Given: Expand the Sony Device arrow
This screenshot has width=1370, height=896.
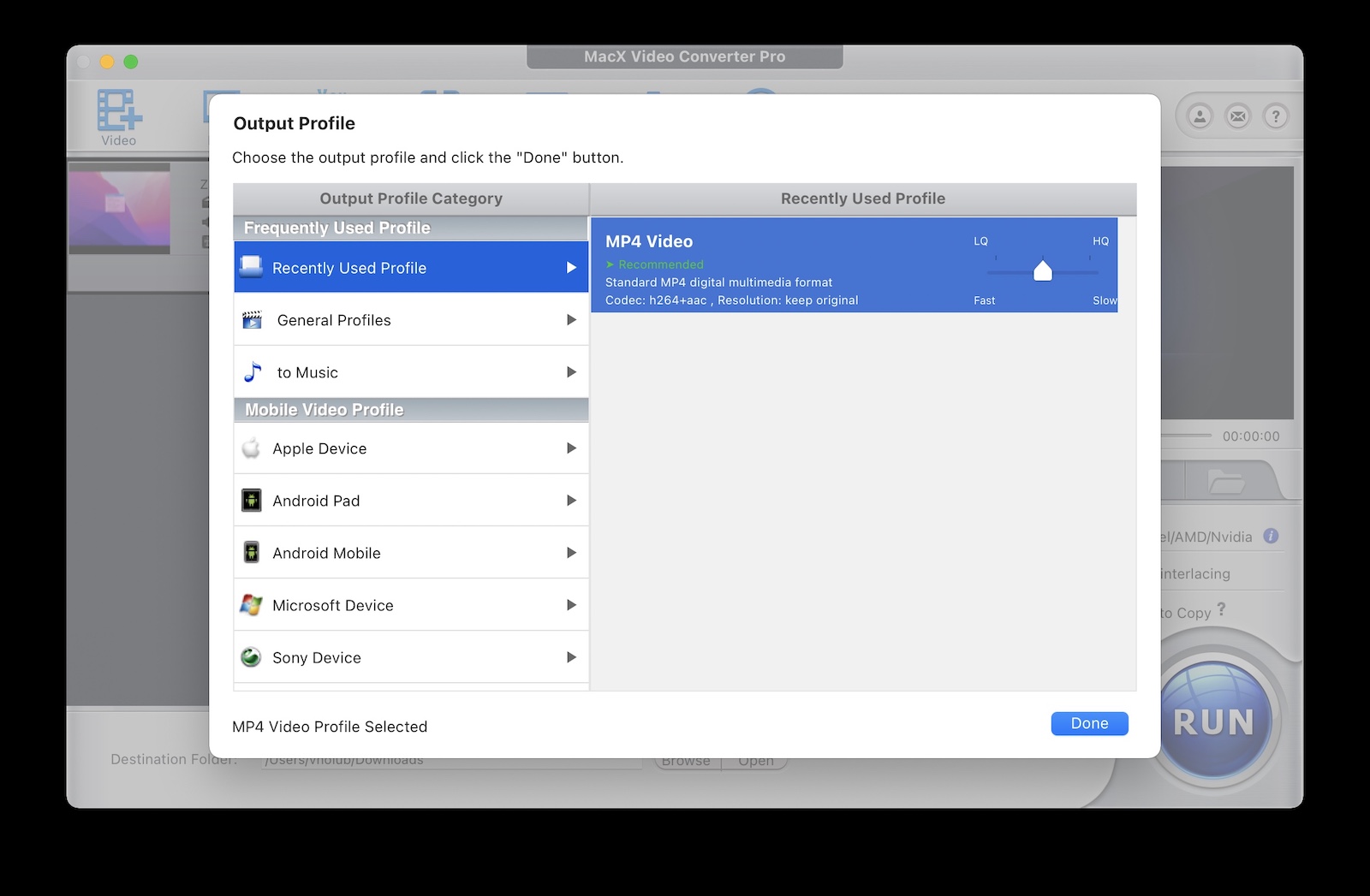Looking at the screenshot, I should click(x=571, y=657).
